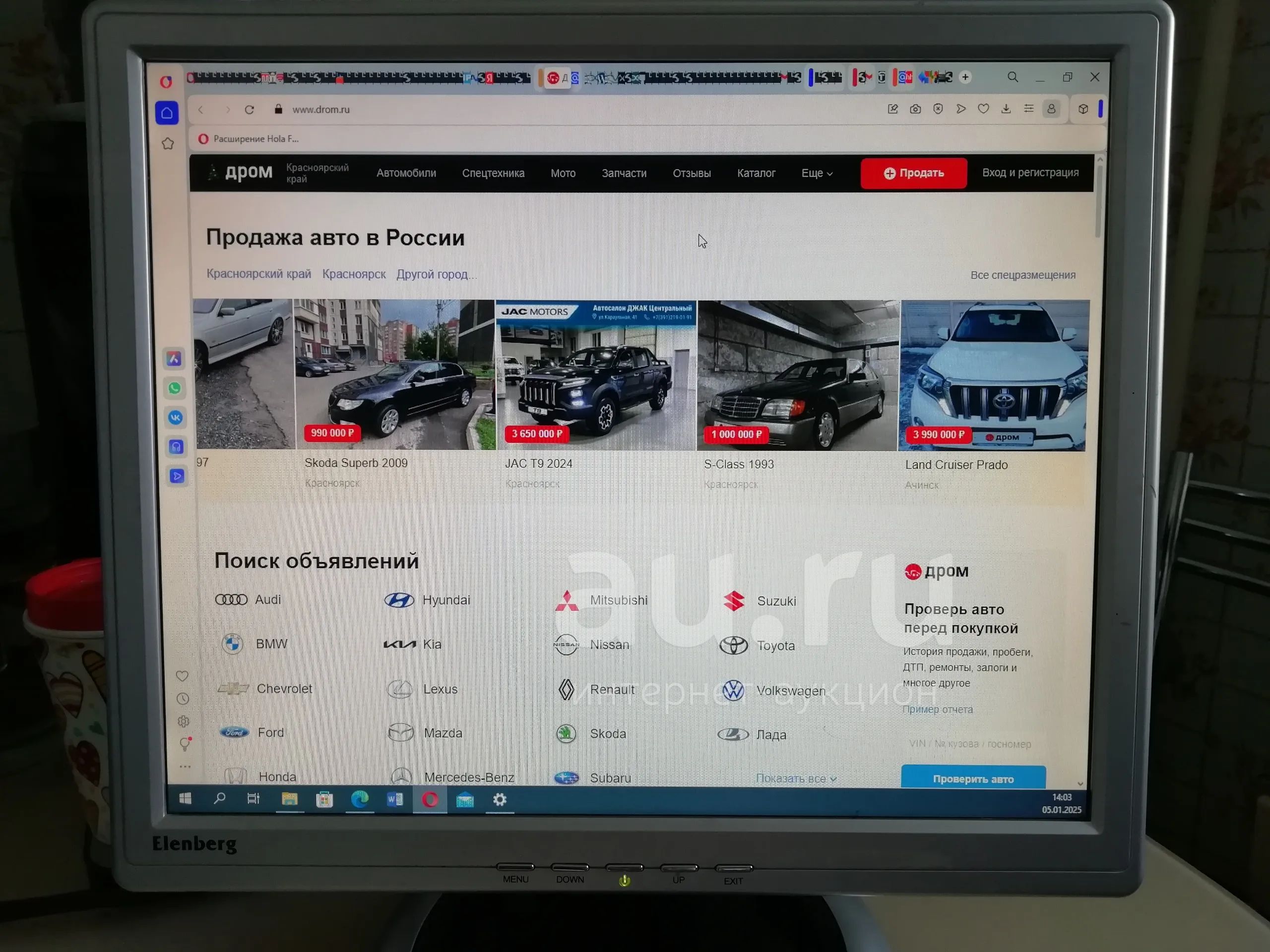Open Microsoft Edge from taskbar
The image size is (1270, 952).
359,799
